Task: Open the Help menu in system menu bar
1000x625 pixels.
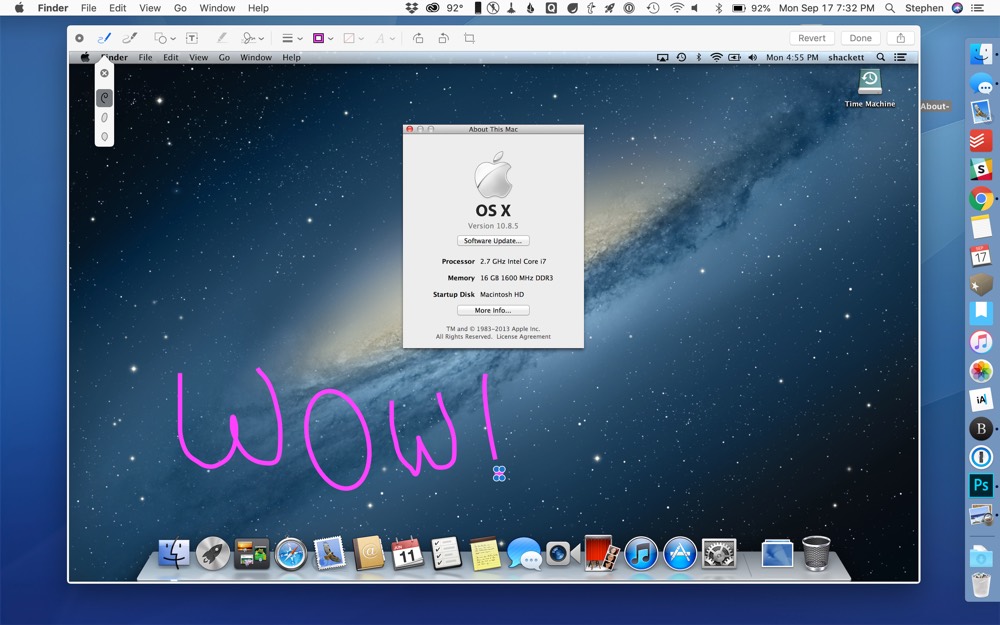Action: [258, 8]
